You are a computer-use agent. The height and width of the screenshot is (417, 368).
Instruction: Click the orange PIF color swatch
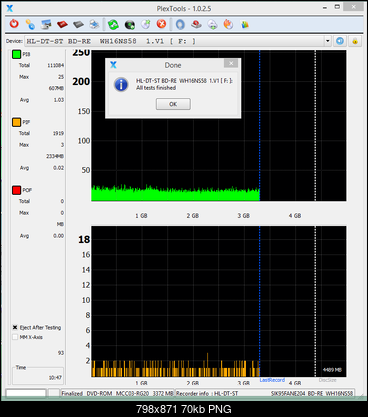(x=16, y=122)
